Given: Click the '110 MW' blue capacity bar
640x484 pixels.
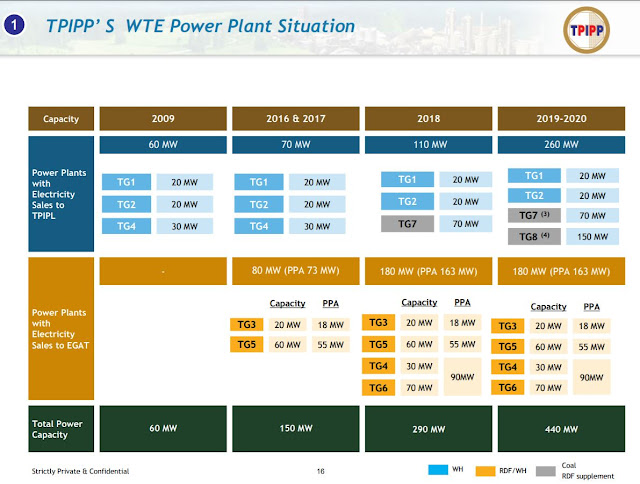Looking at the screenshot, I should [428, 144].
